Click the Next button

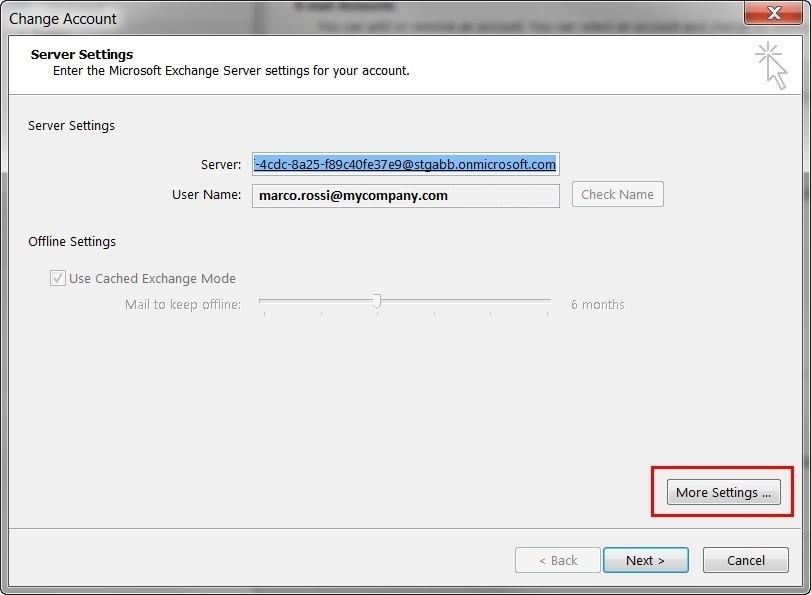[x=645, y=560]
